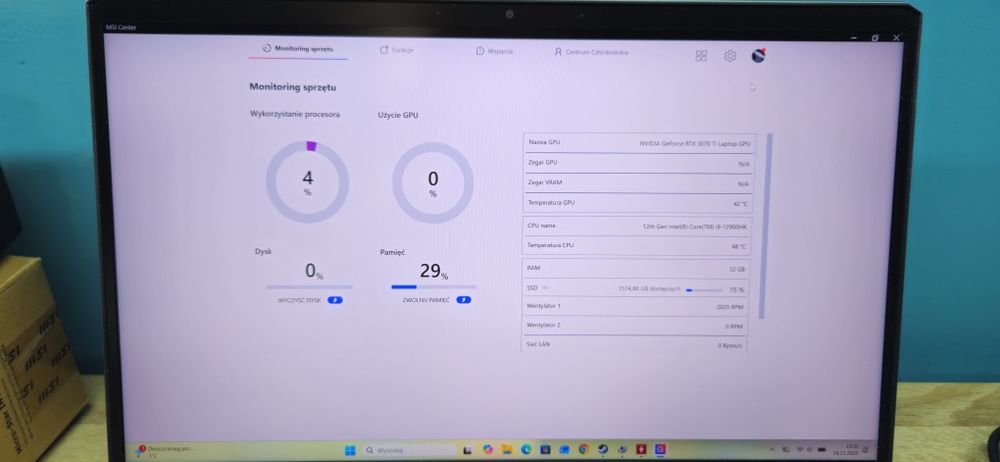Launch Google Chrome from the taskbar
This screenshot has height=462, width=1000.
tap(584, 450)
